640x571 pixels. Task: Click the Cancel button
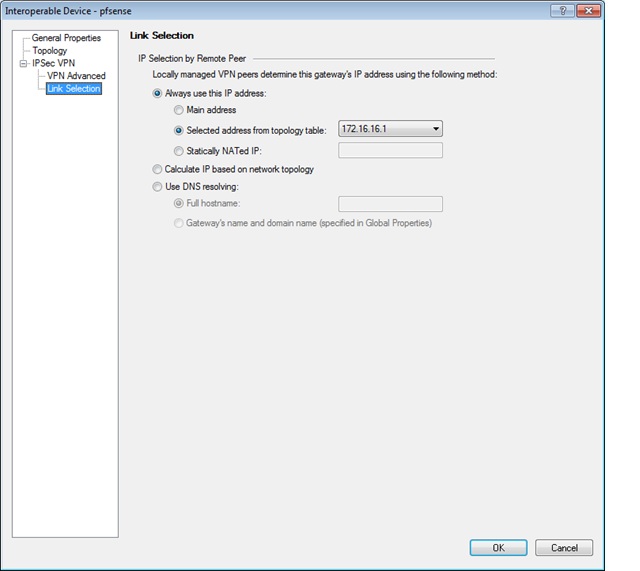coord(564,547)
